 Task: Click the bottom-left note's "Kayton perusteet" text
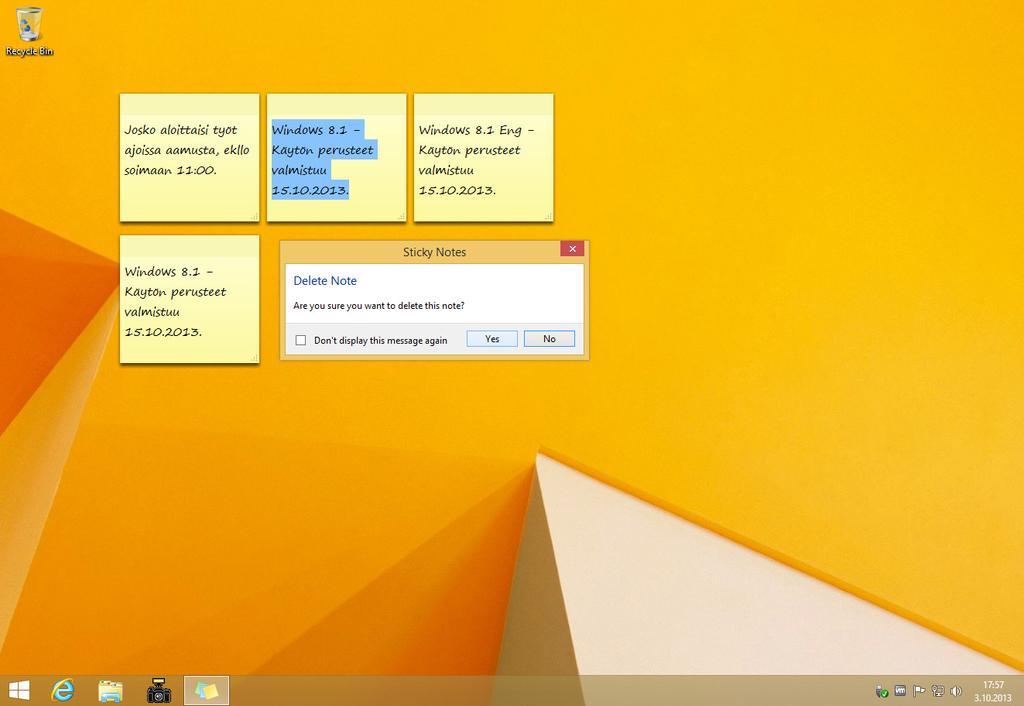tap(175, 292)
